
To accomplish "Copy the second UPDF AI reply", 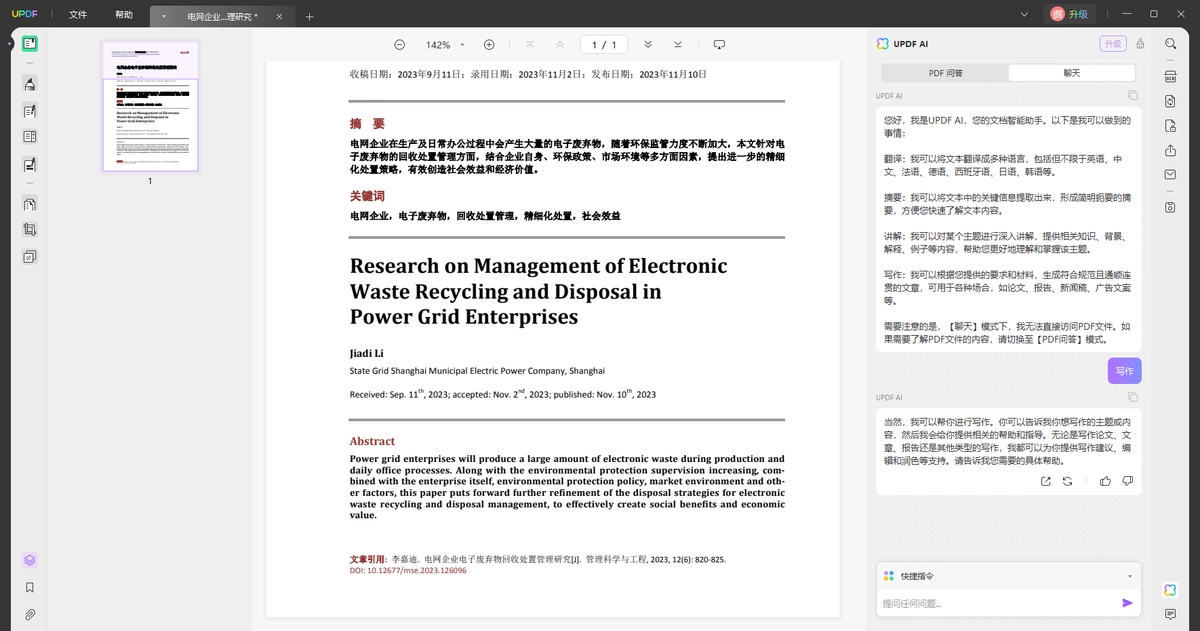I will click(x=1132, y=398).
